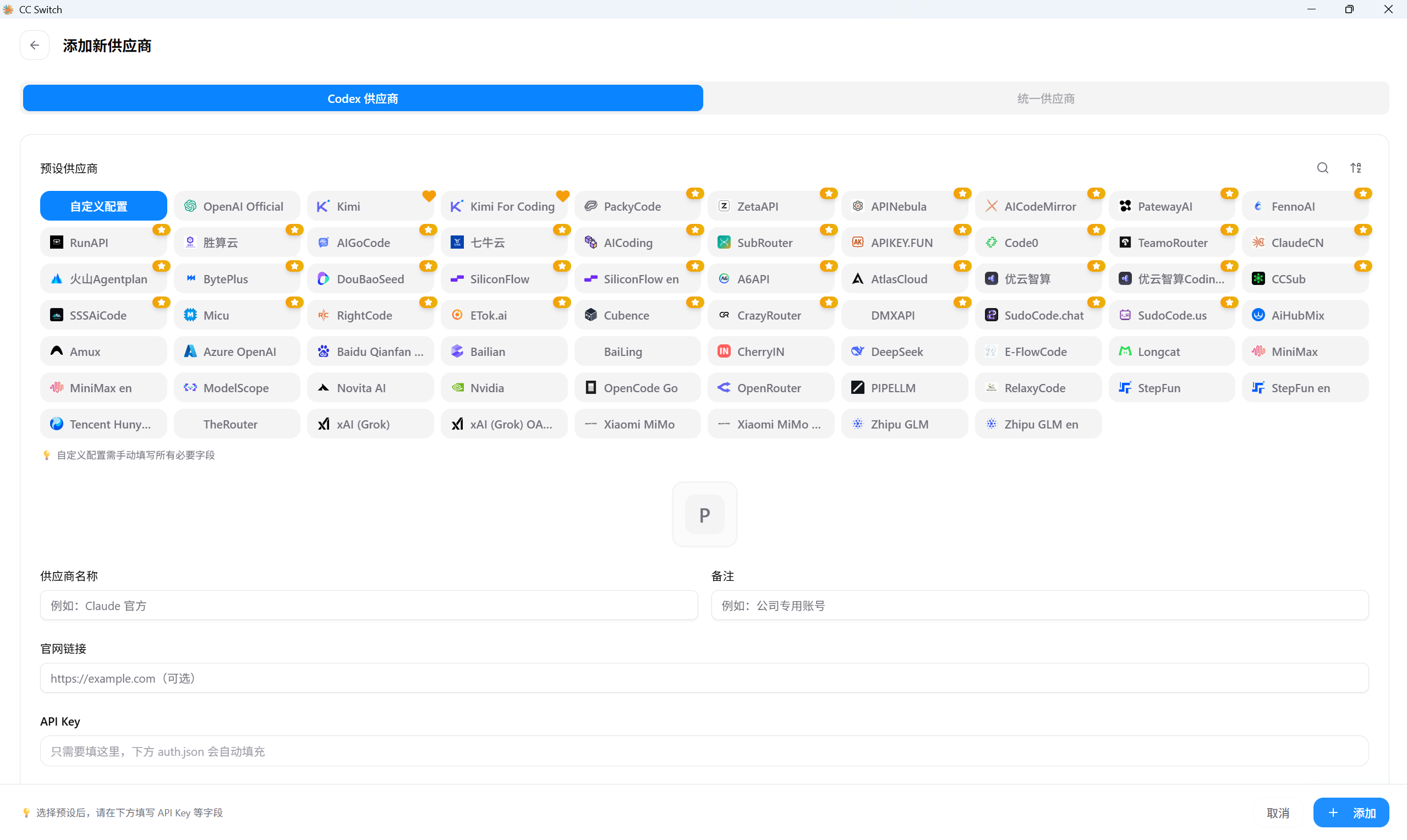Screen dimensions: 1407x840
Task: Pick the ModelScope preset
Action: click(x=237, y=388)
